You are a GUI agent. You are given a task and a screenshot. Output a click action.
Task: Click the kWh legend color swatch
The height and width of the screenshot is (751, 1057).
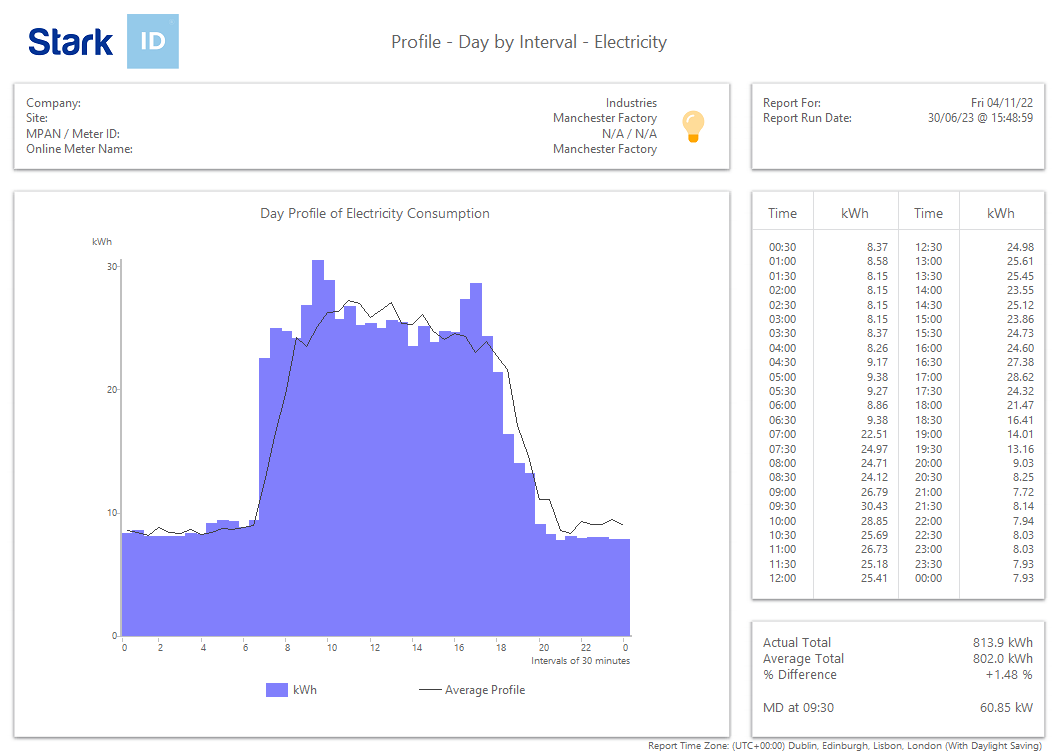(x=277, y=689)
